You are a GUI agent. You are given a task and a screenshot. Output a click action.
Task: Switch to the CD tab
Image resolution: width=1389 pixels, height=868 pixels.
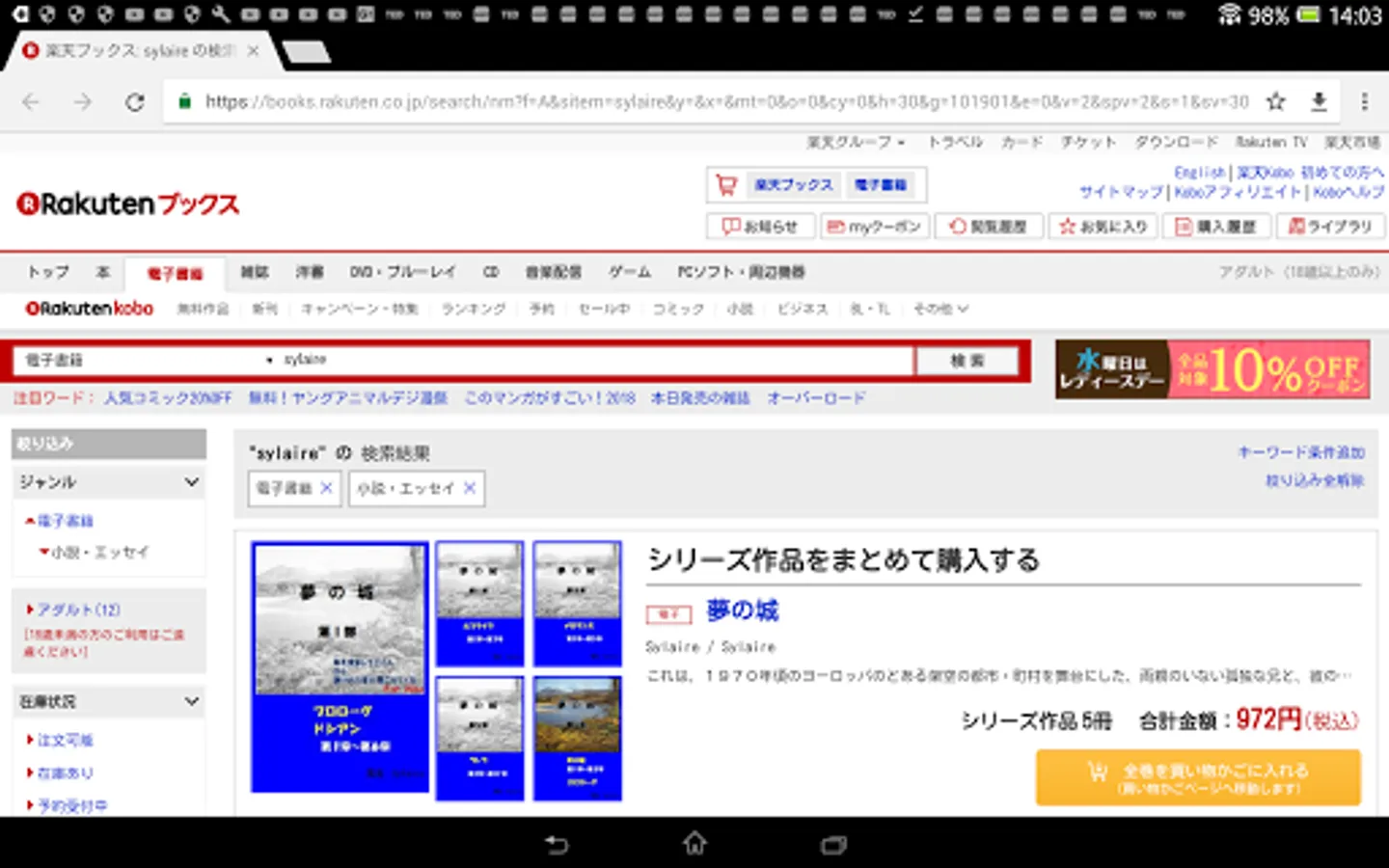[491, 272]
